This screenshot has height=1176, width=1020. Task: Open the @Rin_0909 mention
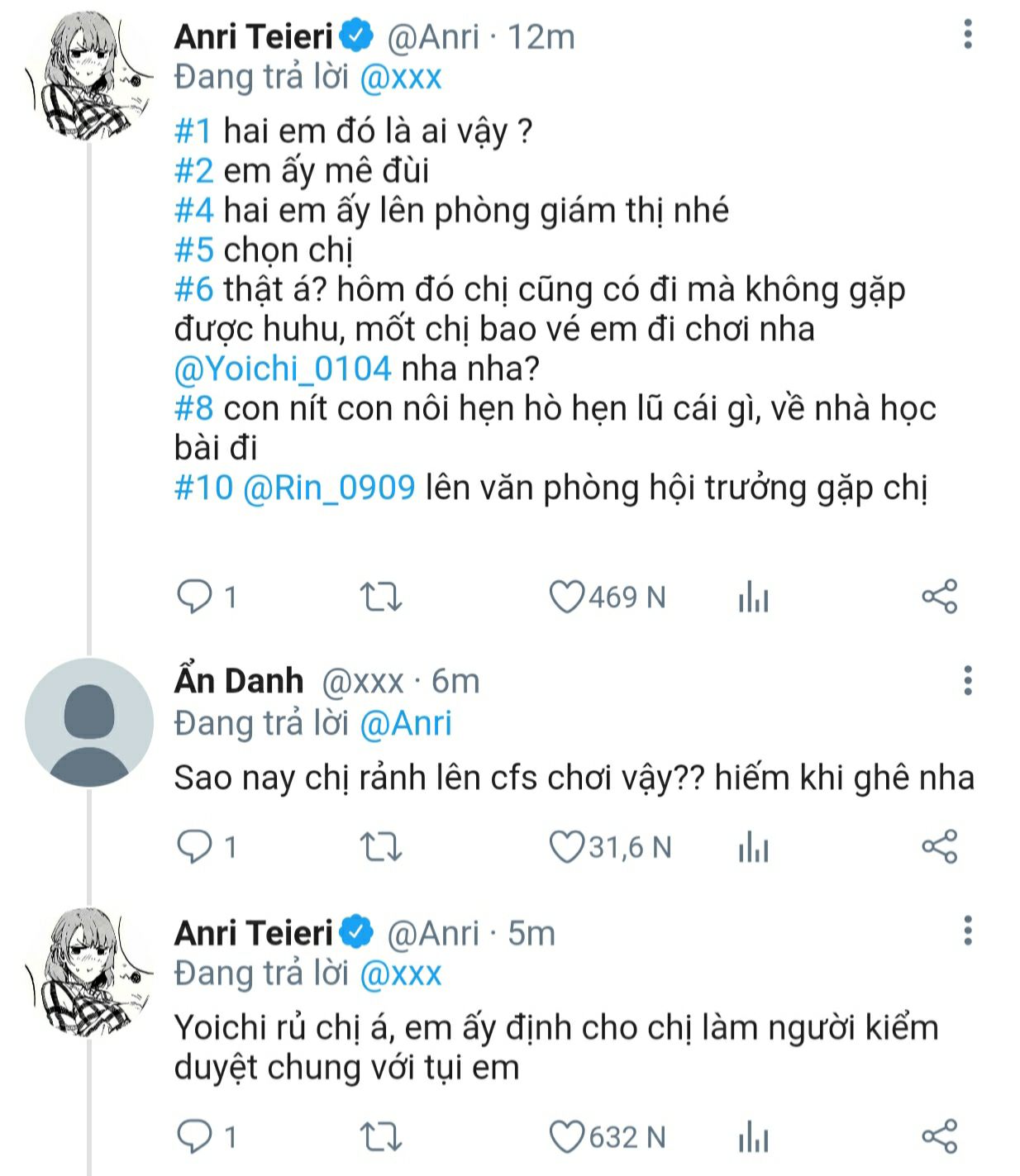[x=329, y=488]
